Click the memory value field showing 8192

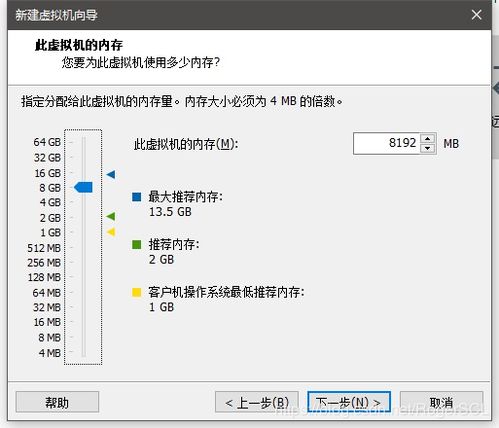[386, 143]
